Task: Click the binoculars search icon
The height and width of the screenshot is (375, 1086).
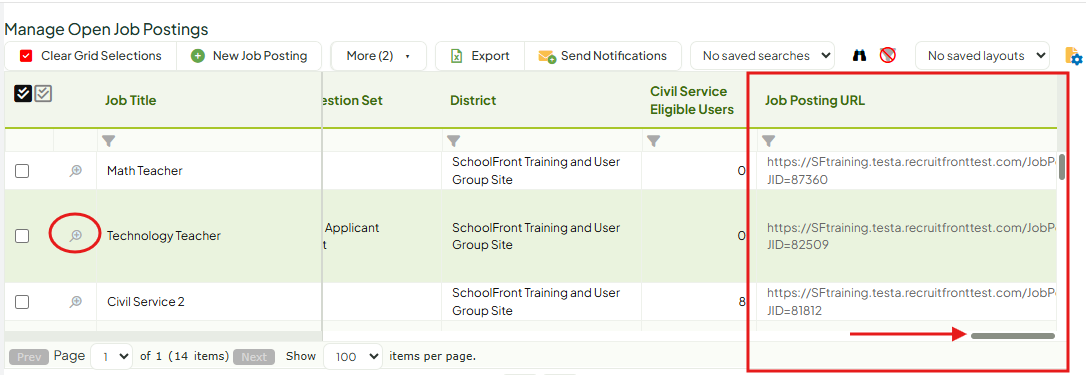Action: point(860,55)
